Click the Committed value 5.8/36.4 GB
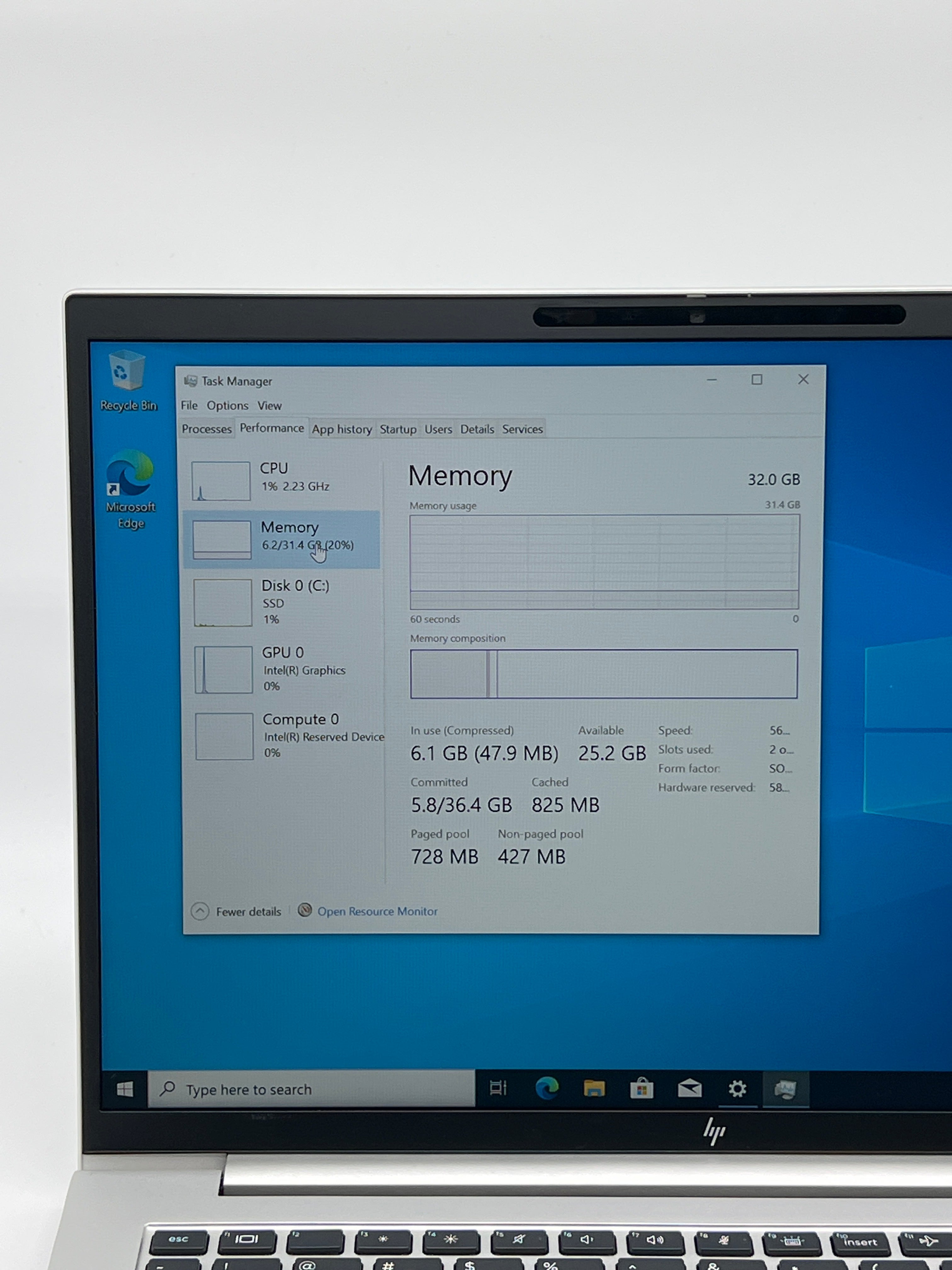This screenshot has width=952, height=1270. pos(462,804)
